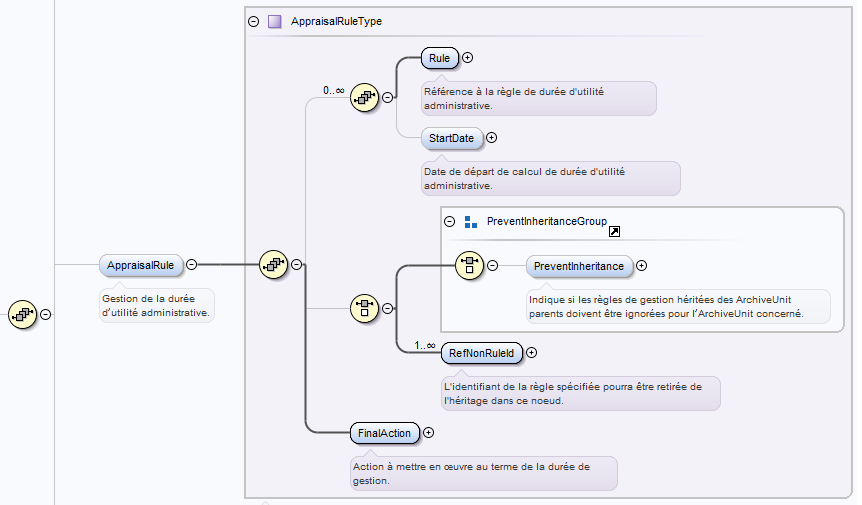This screenshot has width=862, height=505.
Task: Click the sequence compositor icon beside AppraisalRule
Action: coord(273,265)
